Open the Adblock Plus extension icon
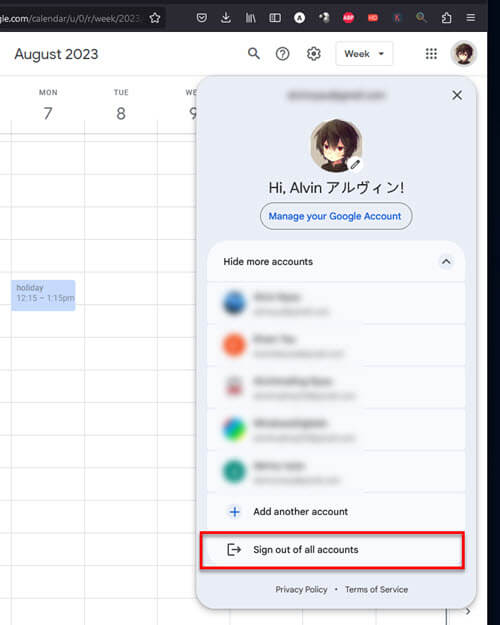This screenshot has height=625, width=500. pyautogui.click(x=348, y=18)
